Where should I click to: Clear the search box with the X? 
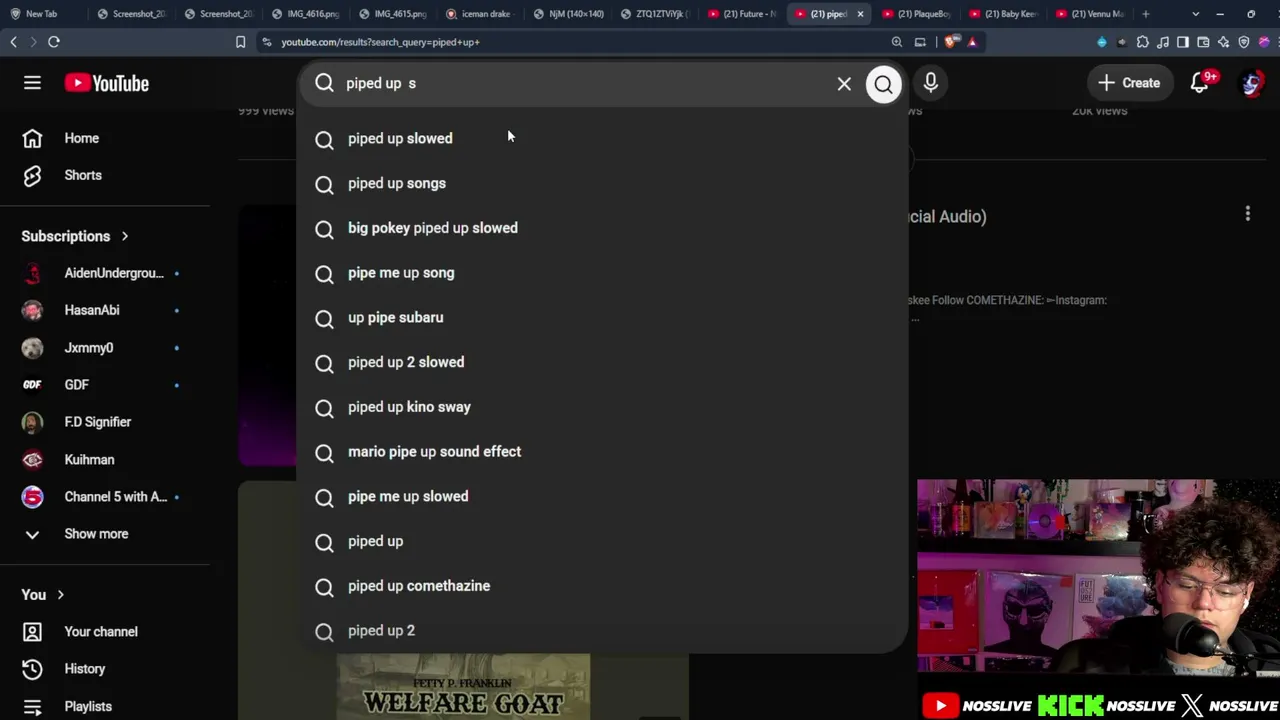coord(844,84)
